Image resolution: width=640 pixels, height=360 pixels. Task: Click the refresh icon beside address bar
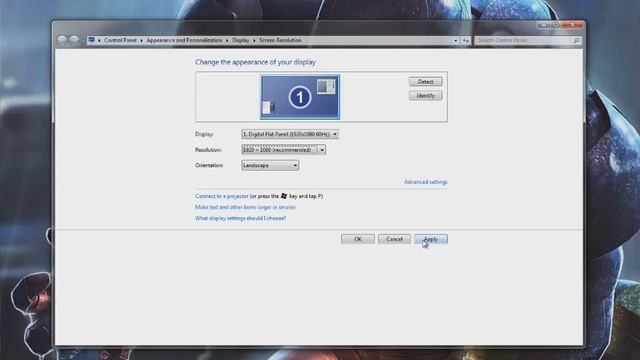coord(466,40)
